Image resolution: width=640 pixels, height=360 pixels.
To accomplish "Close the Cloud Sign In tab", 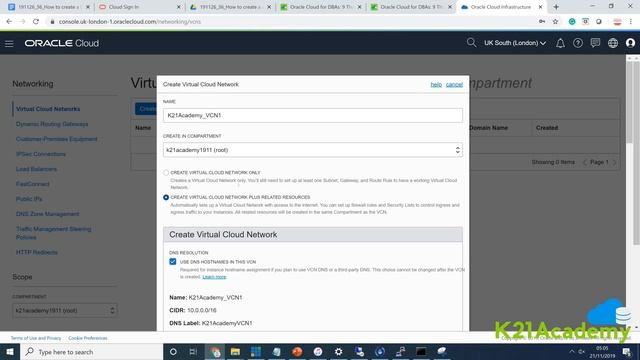I will click(x=178, y=7).
